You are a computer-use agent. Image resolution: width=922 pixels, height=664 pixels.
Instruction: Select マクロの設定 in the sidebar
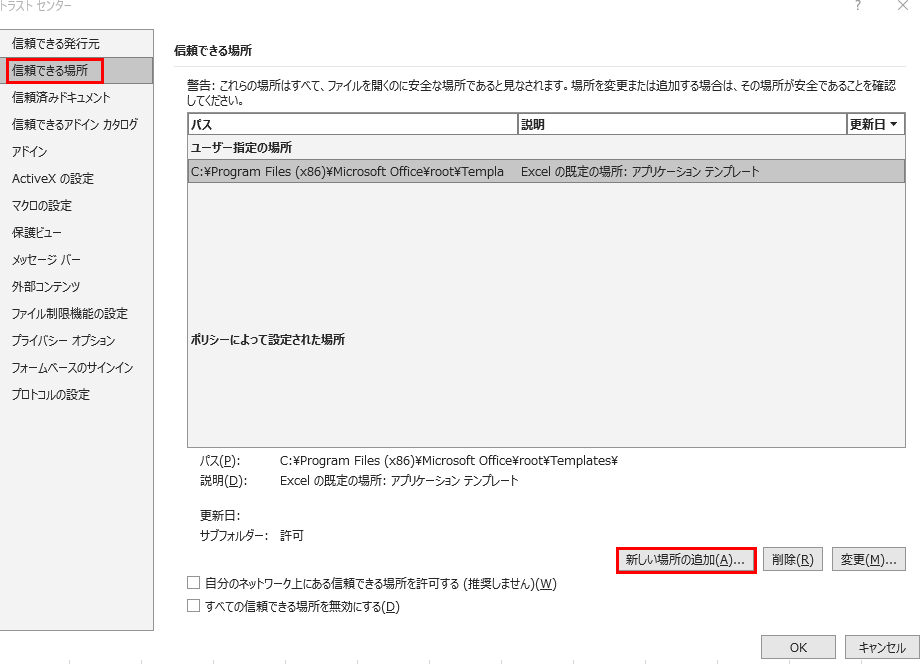click(42, 206)
